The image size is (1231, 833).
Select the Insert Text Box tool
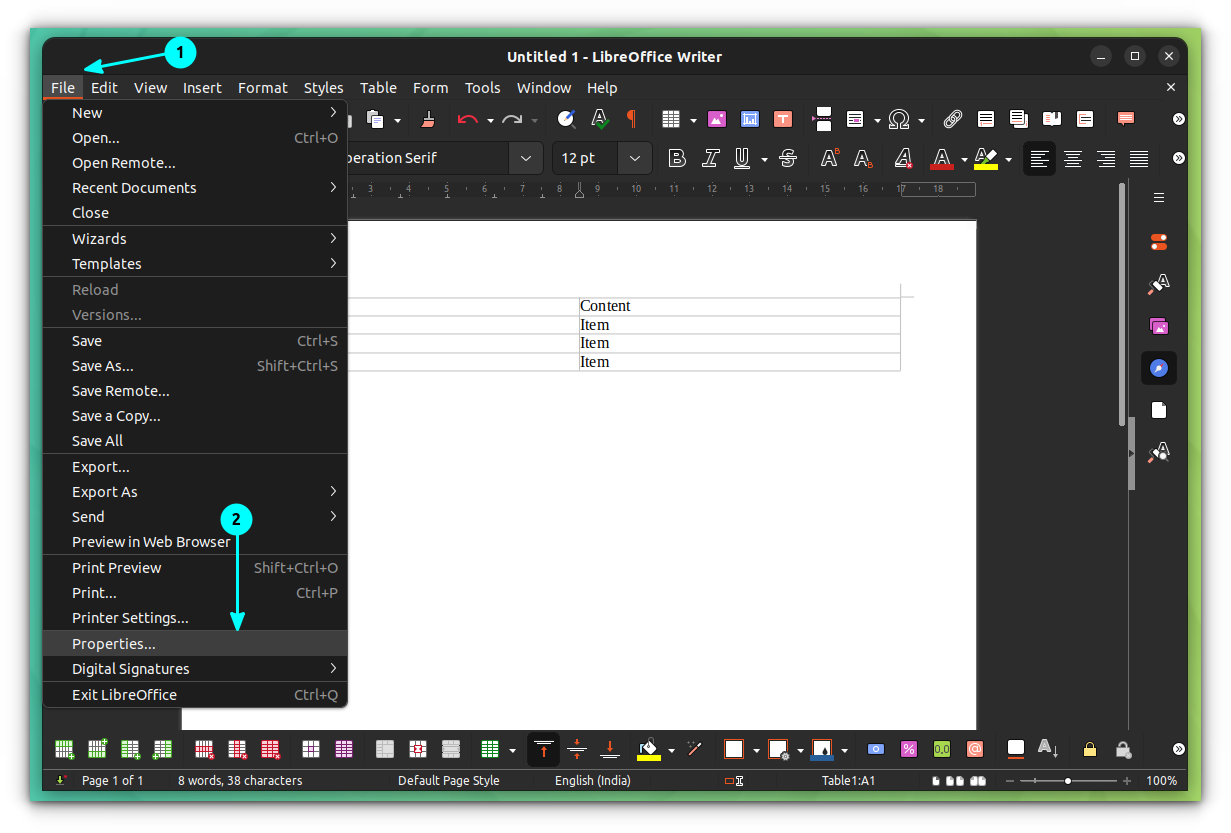[782, 120]
